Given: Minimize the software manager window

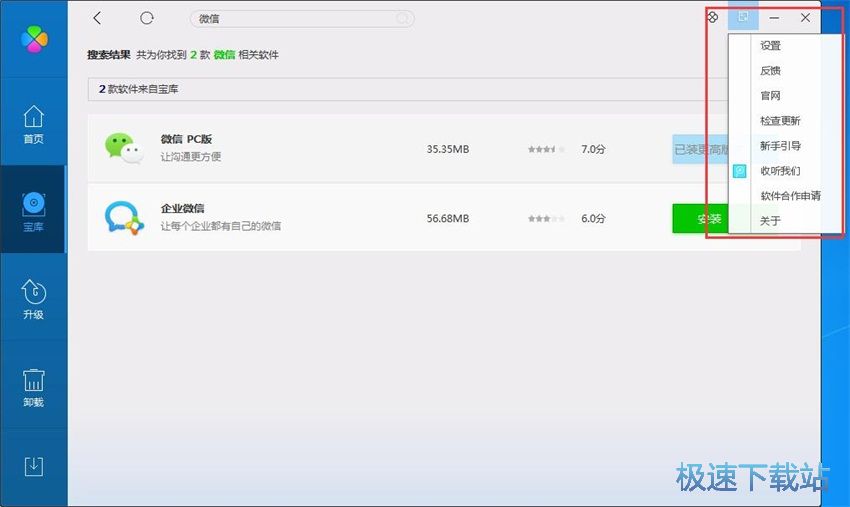Looking at the screenshot, I should [774, 18].
